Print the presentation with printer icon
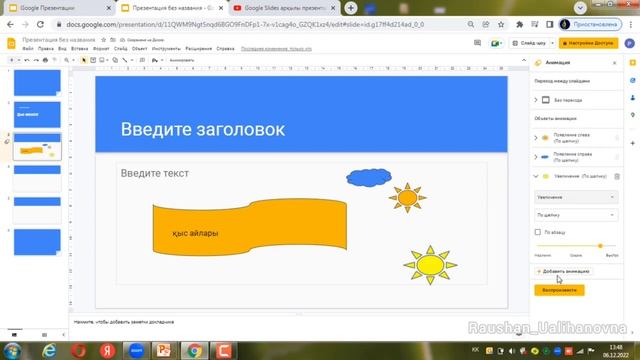640x360 pixels. click(x=45, y=60)
